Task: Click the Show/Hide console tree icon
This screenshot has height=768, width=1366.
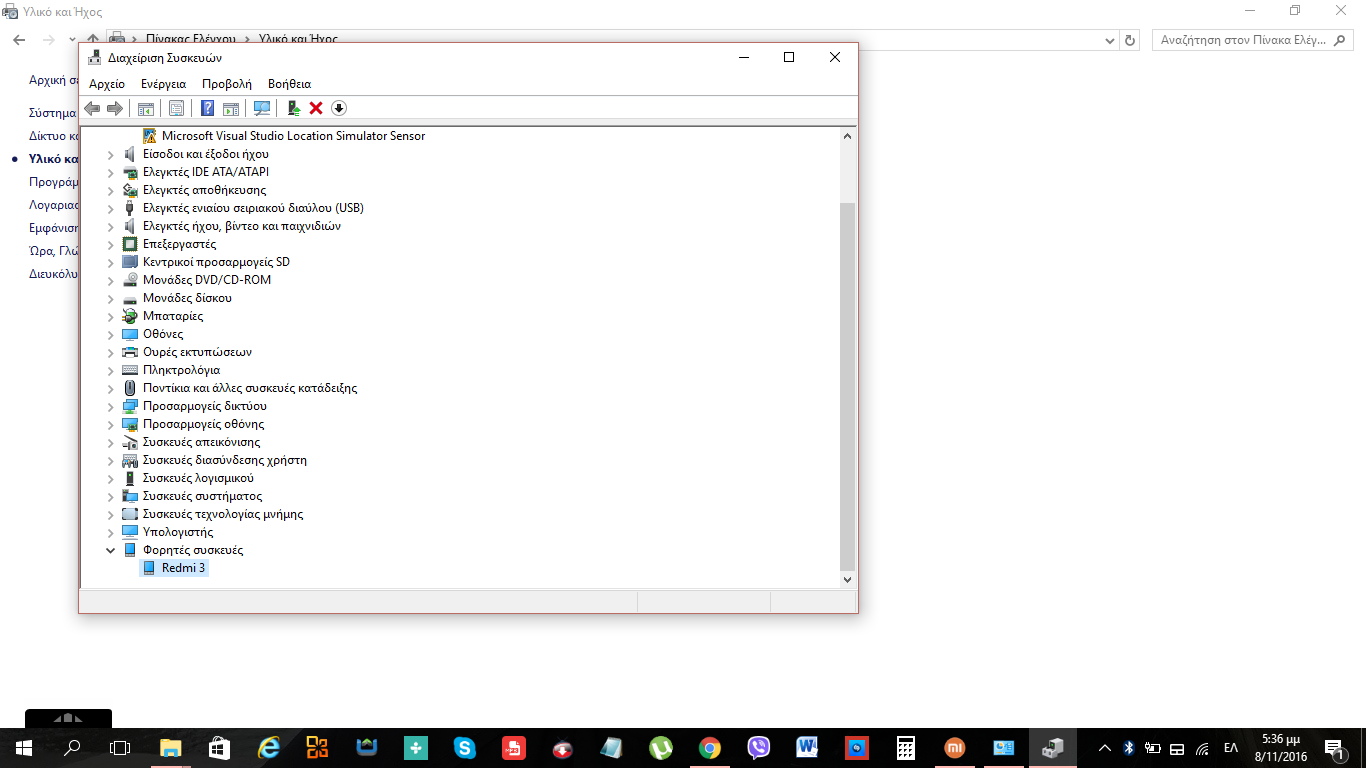Action: 146,108
